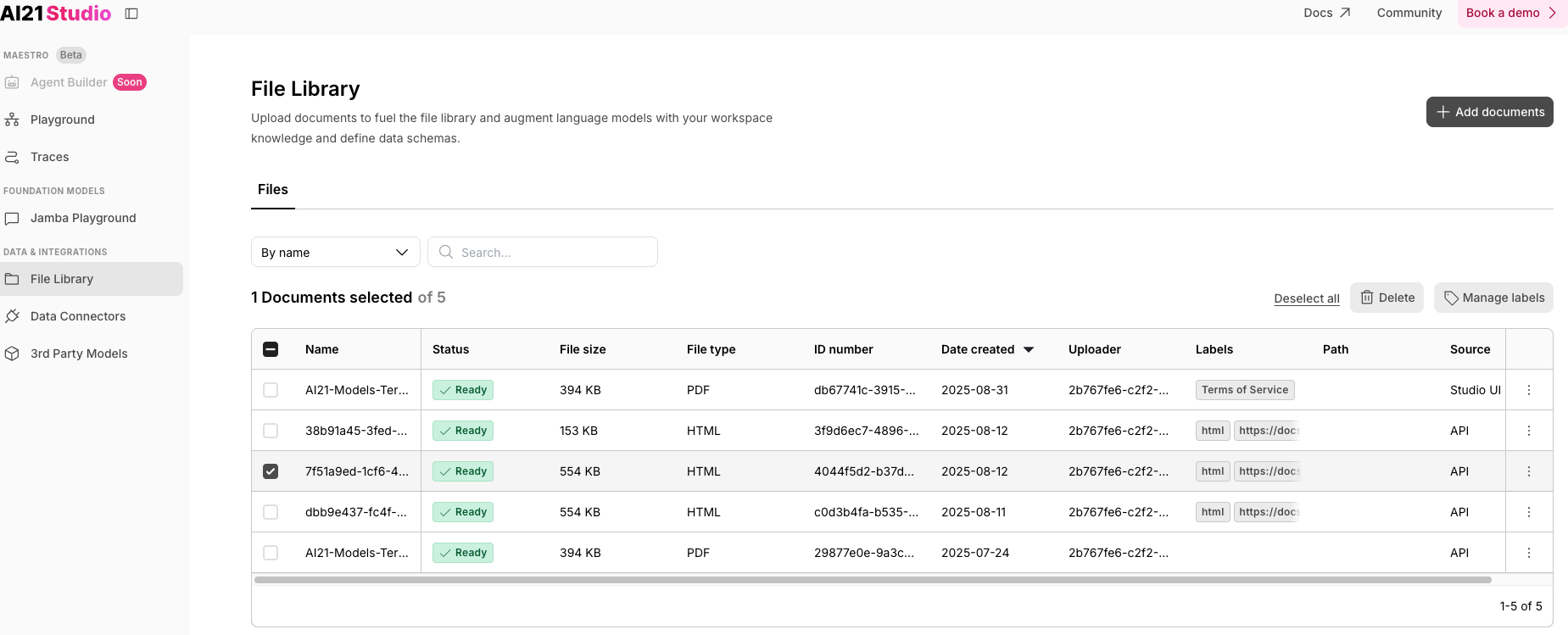Select the checkbox for the 2025-08-31 PDF row
1568x635 pixels.
(271, 390)
